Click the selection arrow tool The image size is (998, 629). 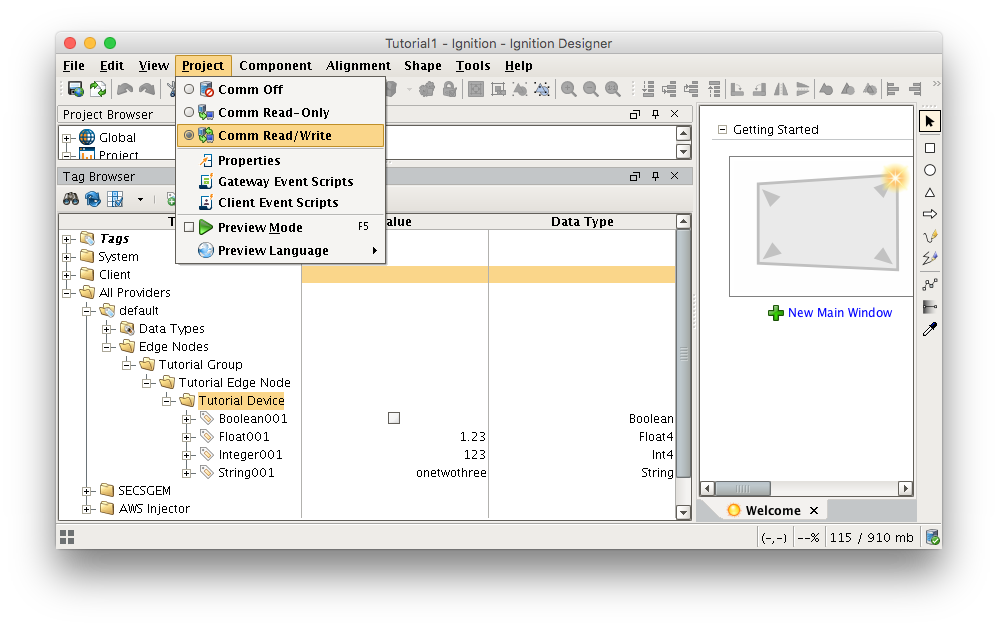click(929, 121)
